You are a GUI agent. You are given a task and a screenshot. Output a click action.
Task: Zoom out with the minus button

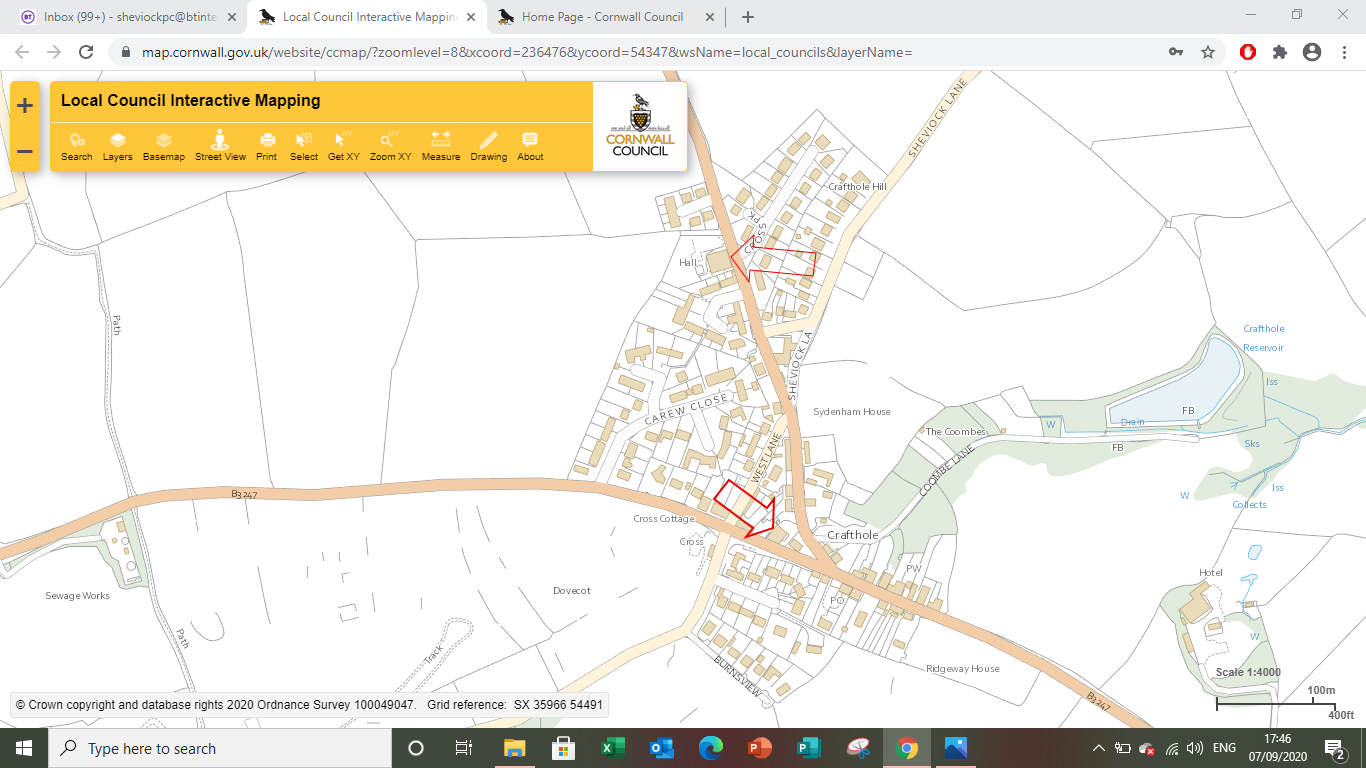[25, 152]
